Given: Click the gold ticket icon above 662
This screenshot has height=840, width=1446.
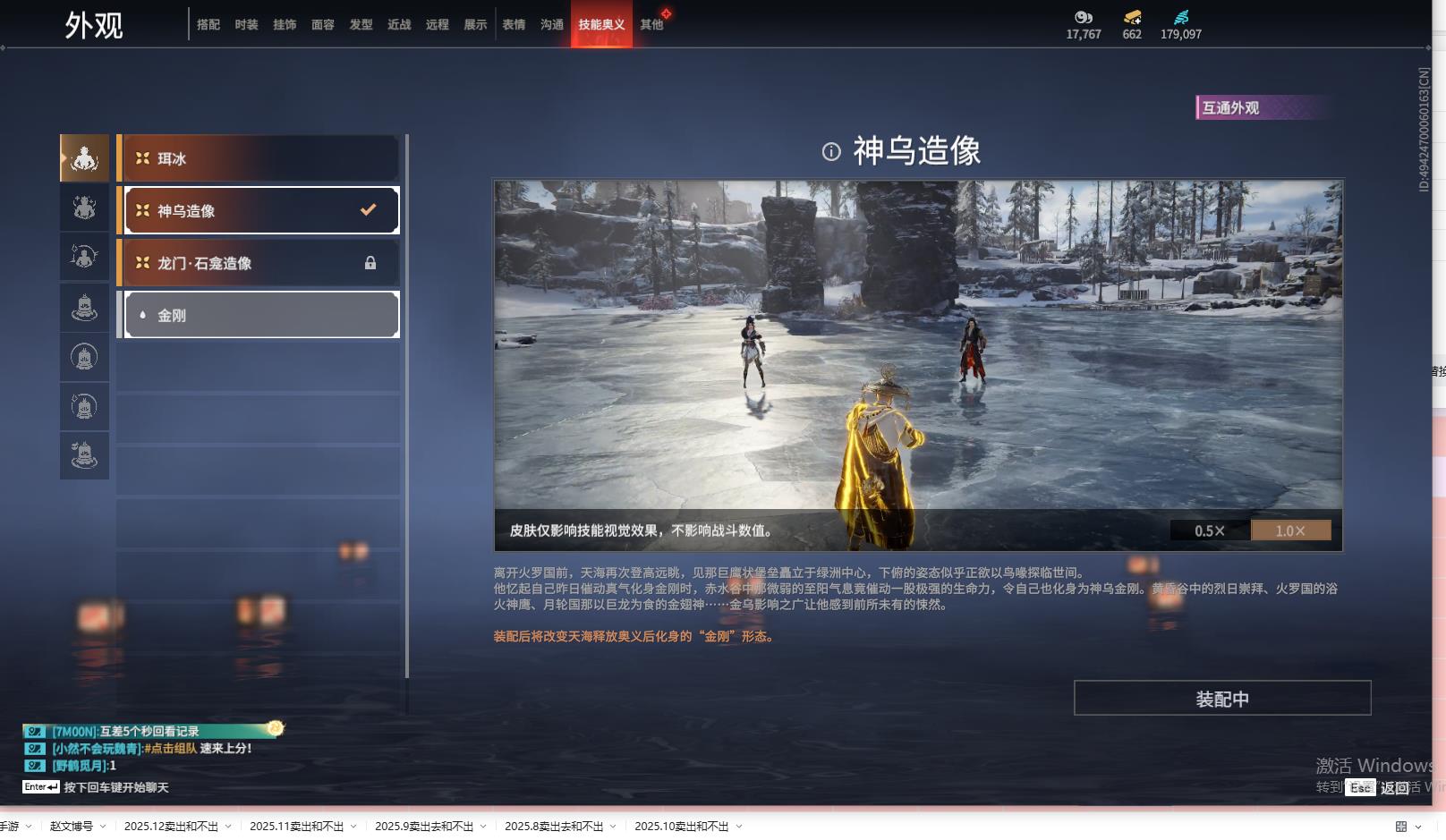Looking at the screenshot, I should tap(1132, 17).
